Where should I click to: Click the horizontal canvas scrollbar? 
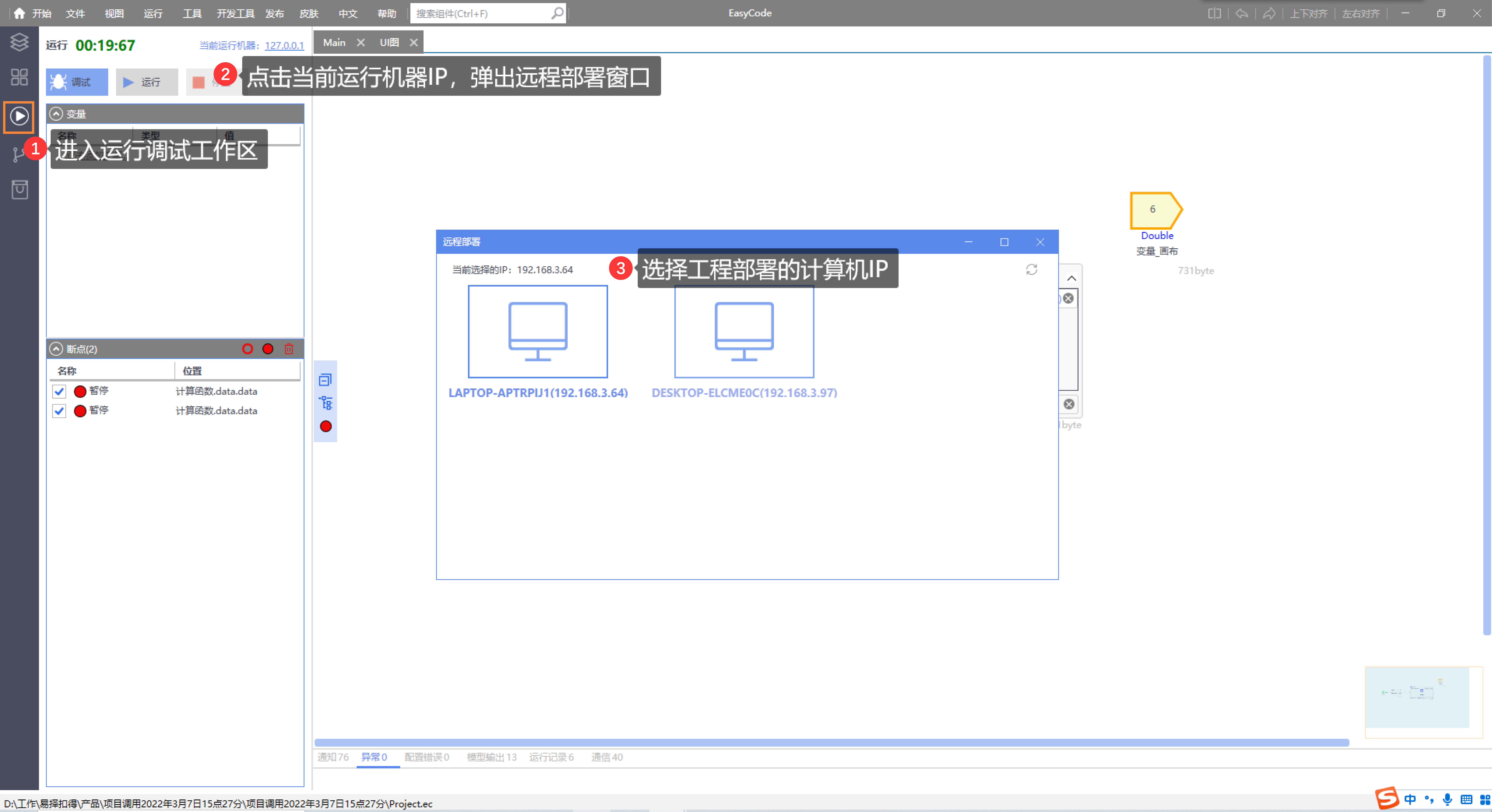pyautogui.click(x=832, y=742)
